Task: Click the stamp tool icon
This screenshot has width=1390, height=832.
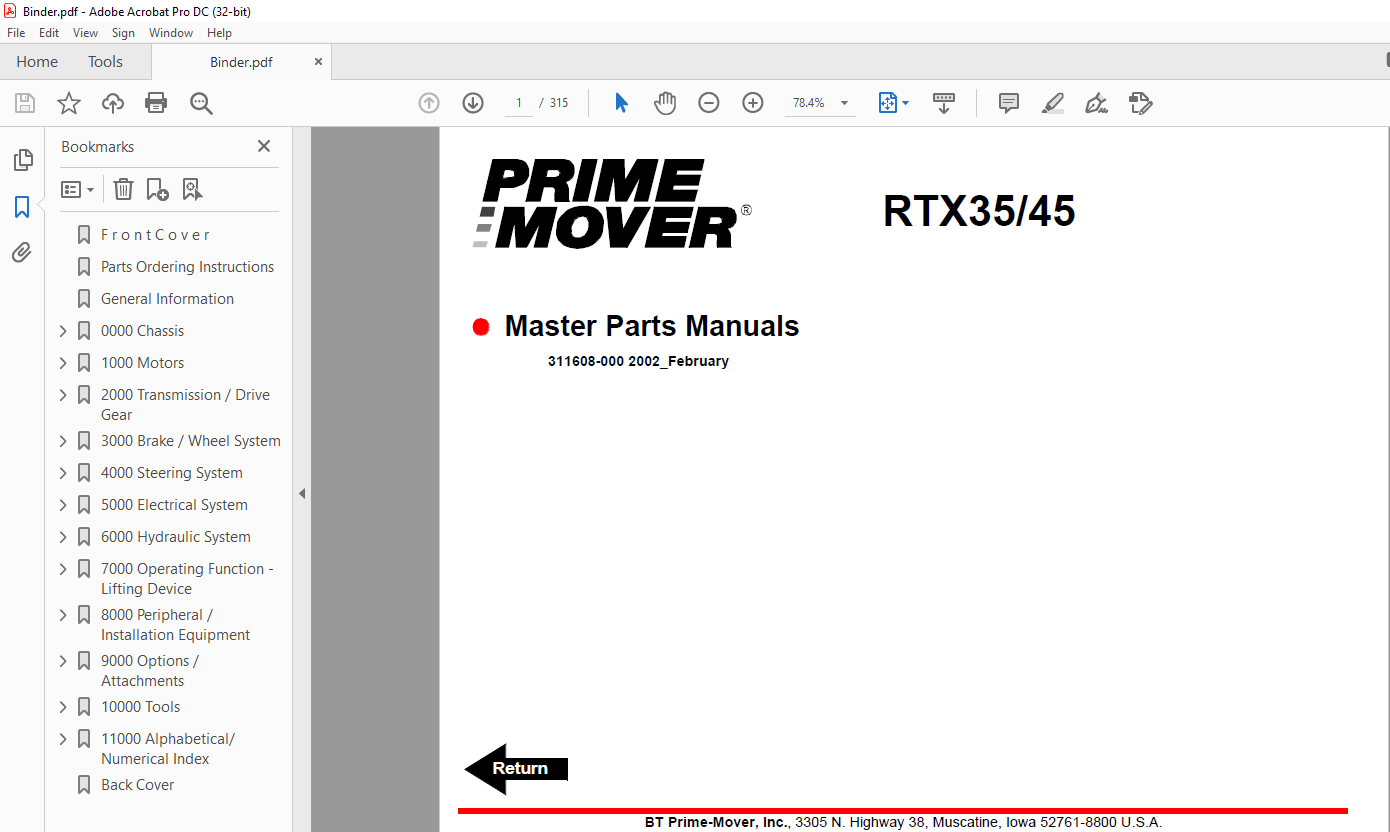Action: click(1140, 103)
